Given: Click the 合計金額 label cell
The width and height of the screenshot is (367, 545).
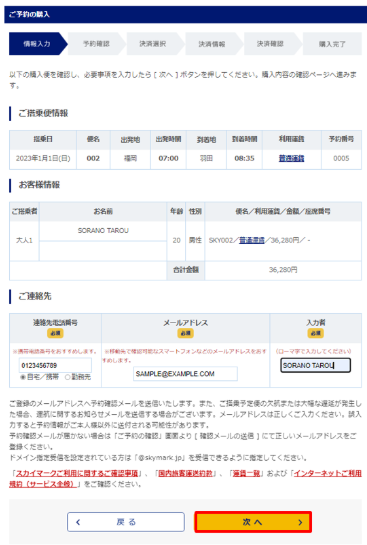Looking at the screenshot, I should pyautogui.click(x=186, y=270).
